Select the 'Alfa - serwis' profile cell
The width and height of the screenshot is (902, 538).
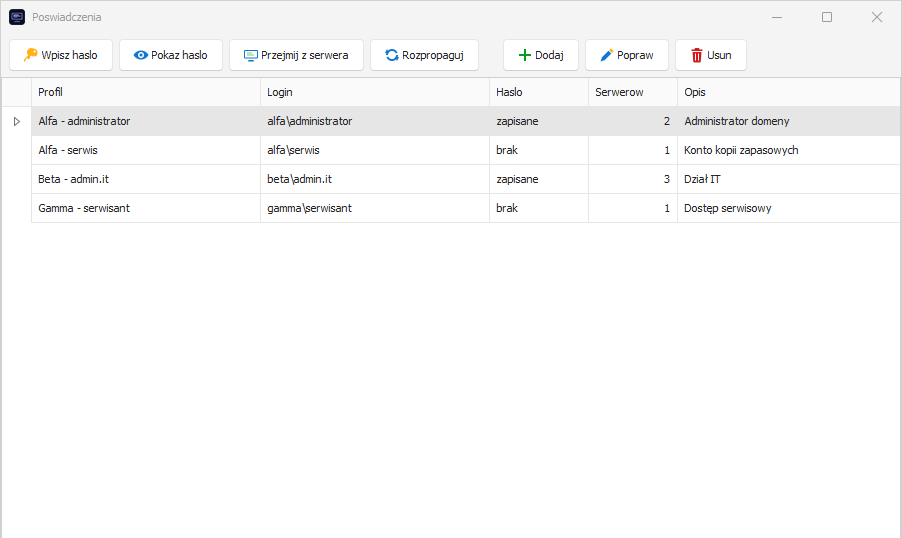coord(146,150)
